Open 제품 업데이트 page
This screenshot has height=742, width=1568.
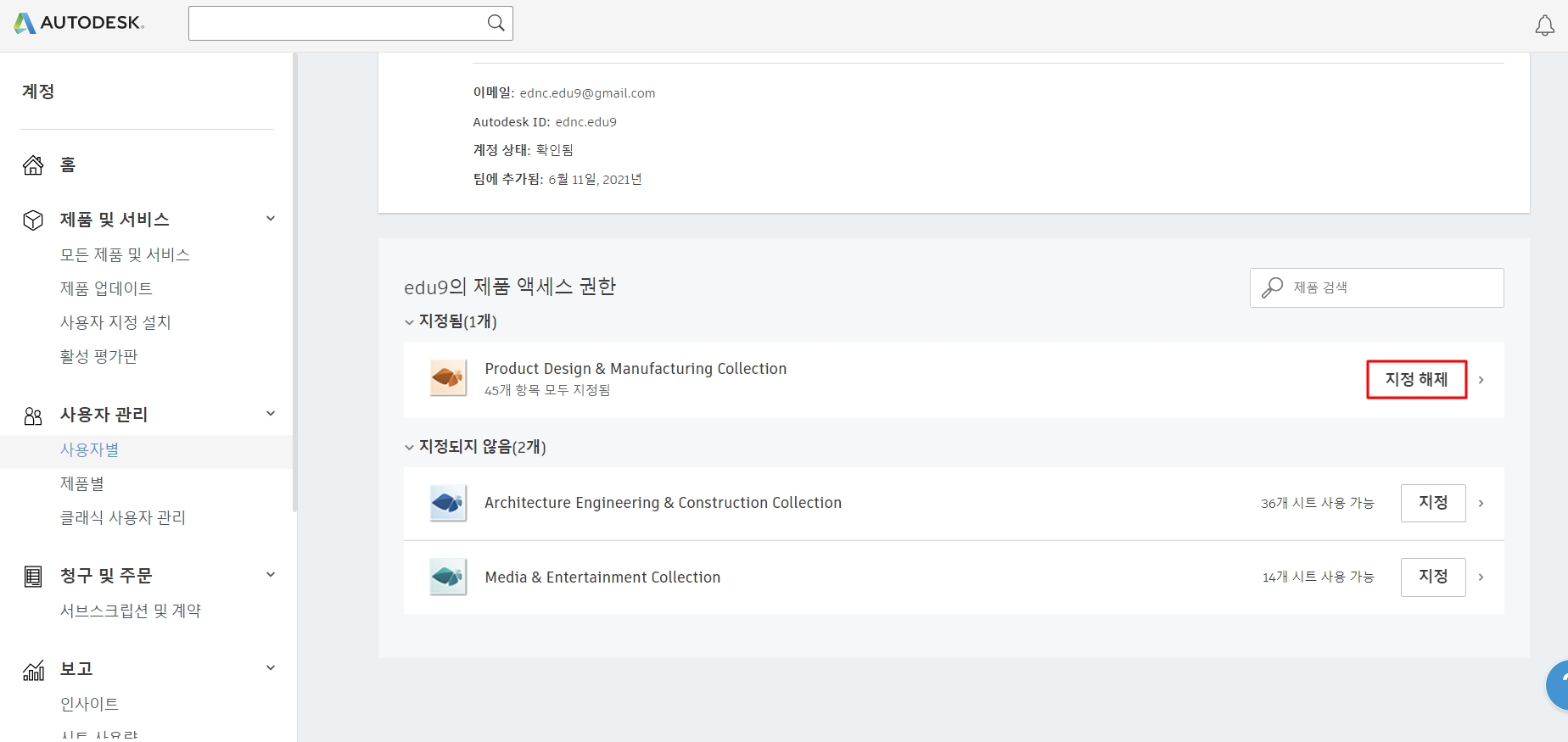click(x=106, y=288)
